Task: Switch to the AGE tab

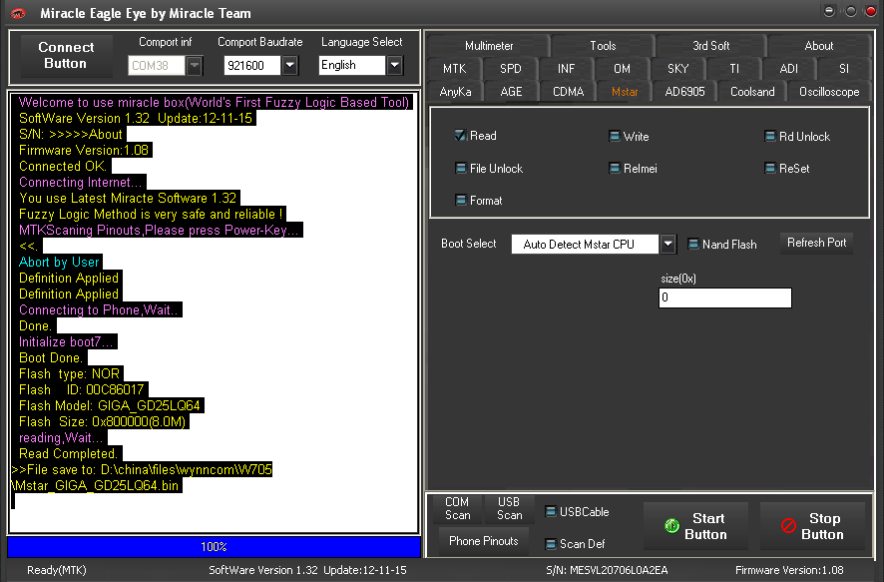Action: coord(511,92)
